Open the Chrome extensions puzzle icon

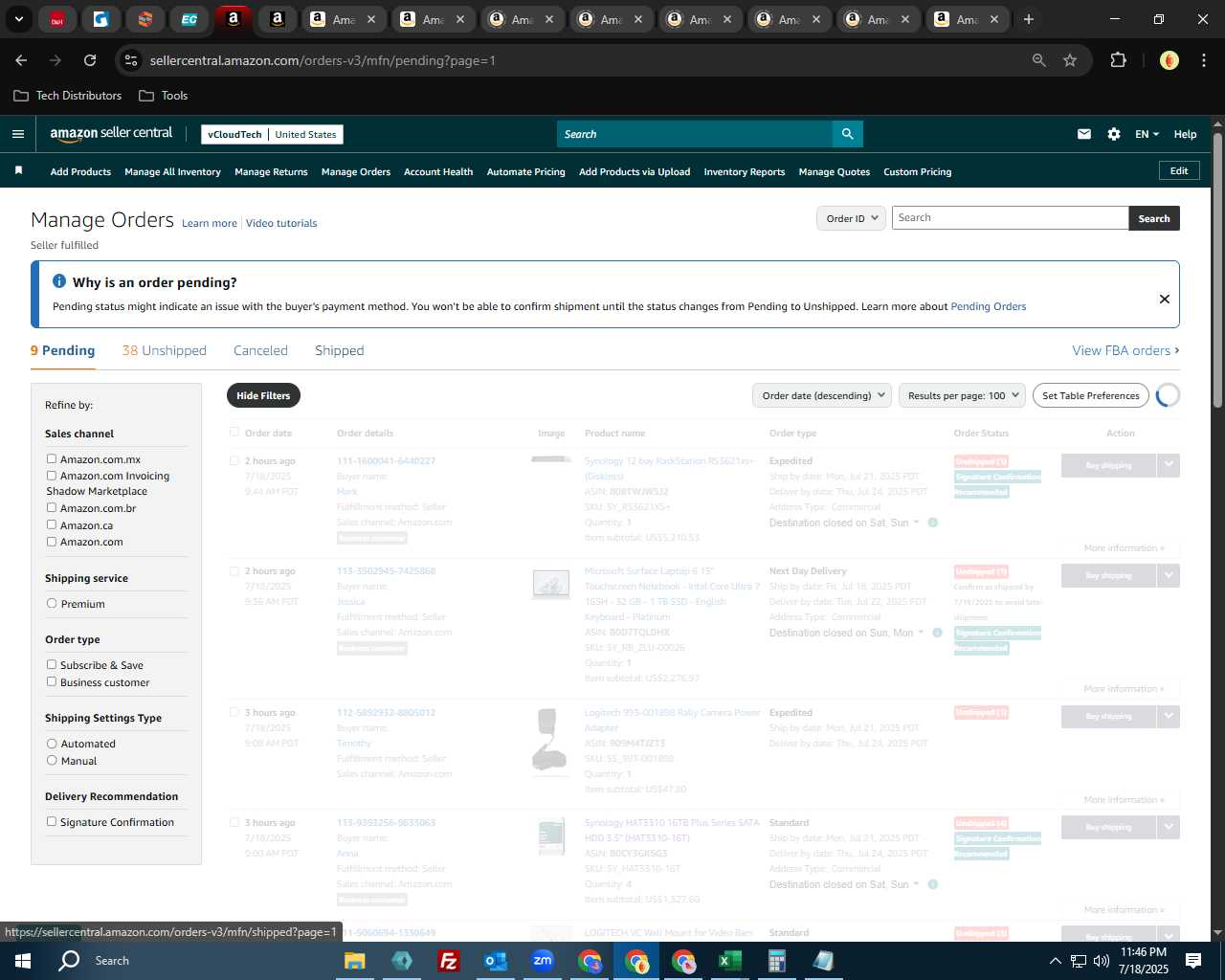[1118, 60]
